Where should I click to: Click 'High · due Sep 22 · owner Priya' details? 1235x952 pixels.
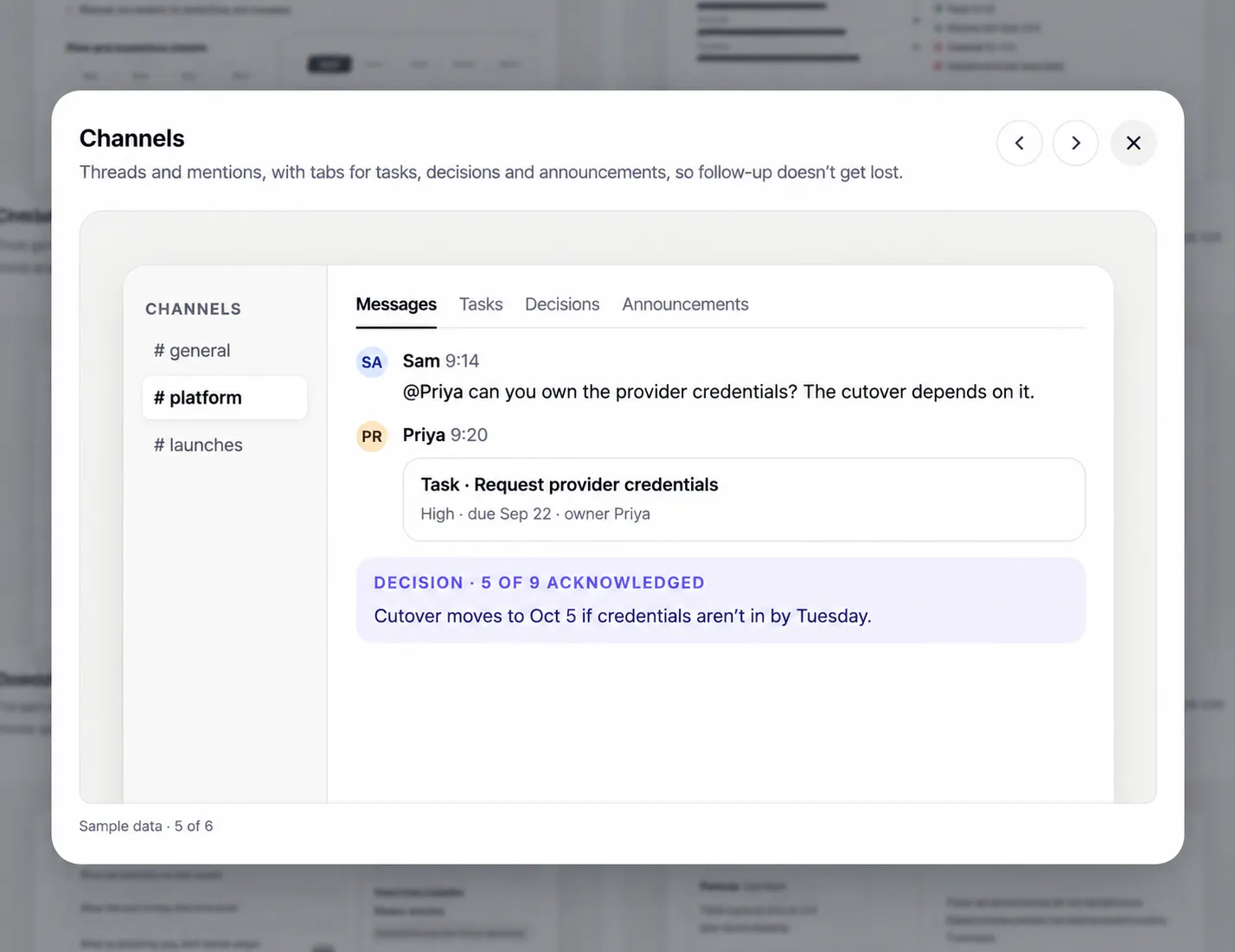point(535,514)
